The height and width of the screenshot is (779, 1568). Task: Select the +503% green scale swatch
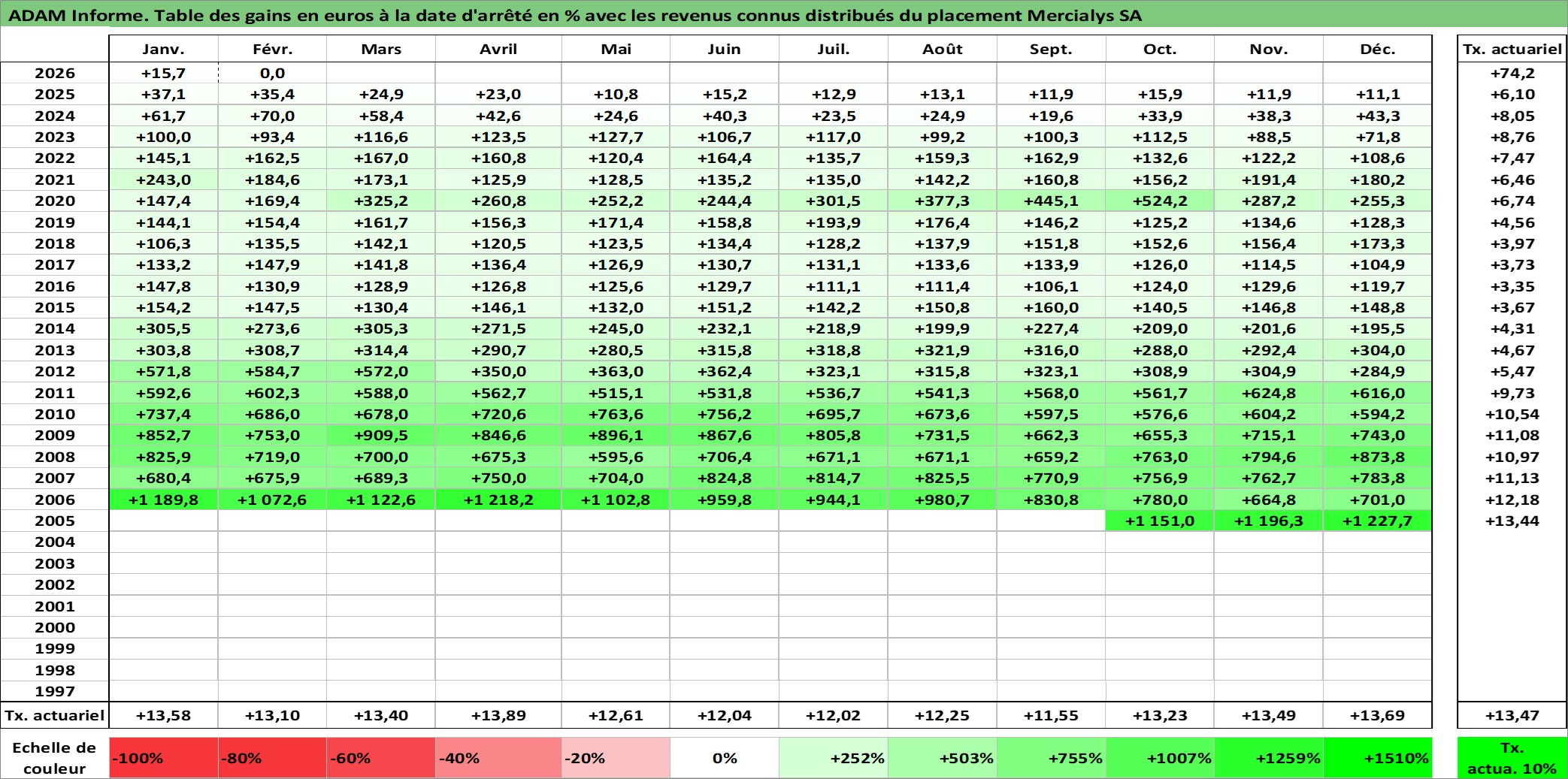[943, 758]
